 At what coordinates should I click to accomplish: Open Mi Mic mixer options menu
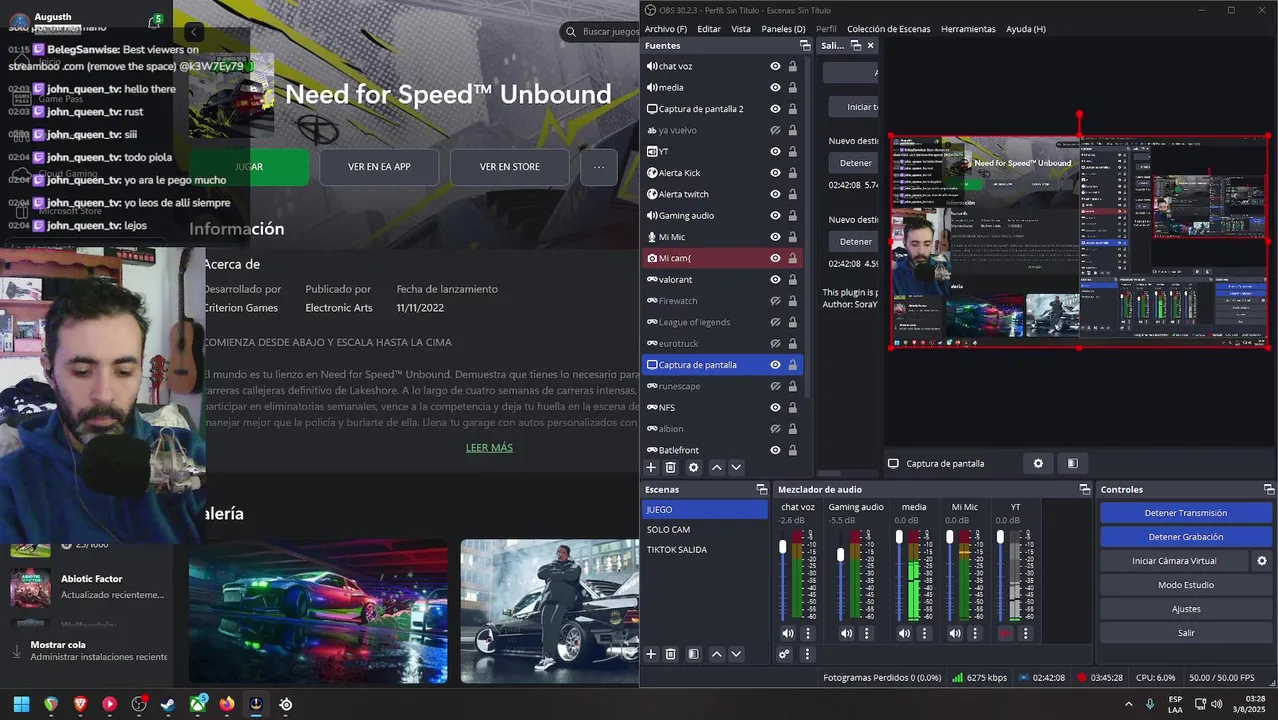(x=975, y=633)
